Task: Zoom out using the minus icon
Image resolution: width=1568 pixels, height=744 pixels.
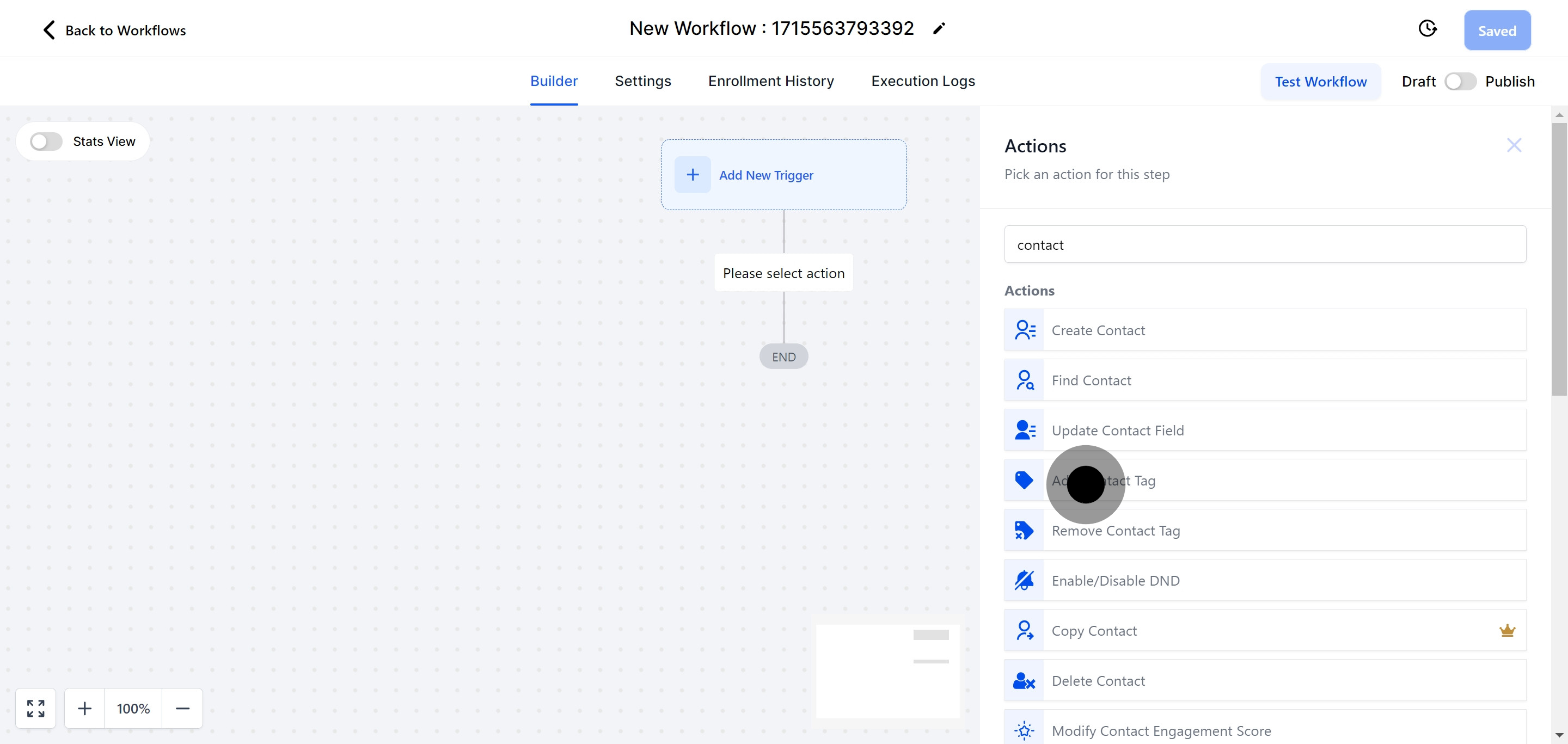Action: pyautogui.click(x=182, y=708)
